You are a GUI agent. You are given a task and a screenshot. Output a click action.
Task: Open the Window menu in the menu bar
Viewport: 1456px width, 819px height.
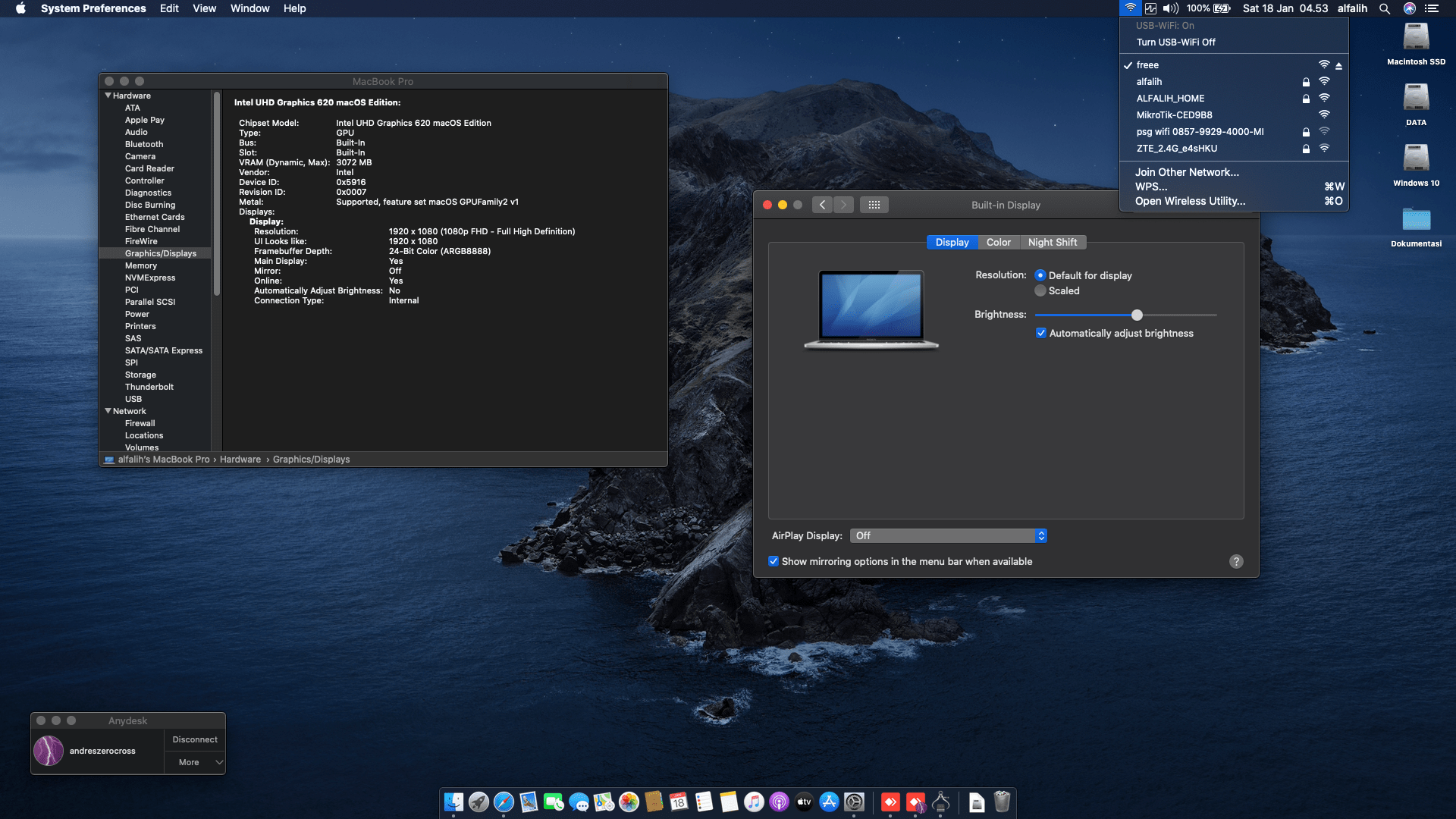[x=249, y=9]
